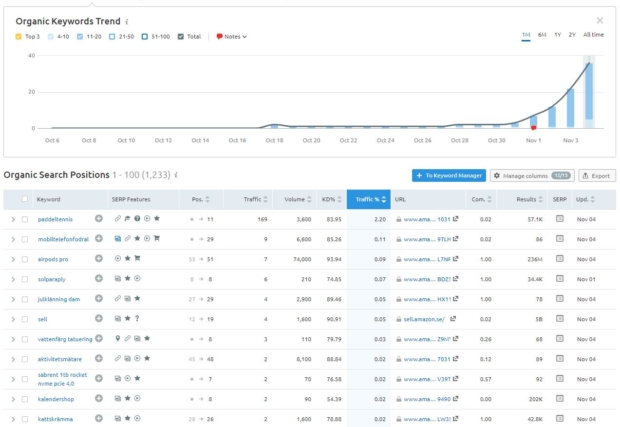Click plus icon for vattenfärg tatuering
This screenshot has height=427, width=620.
99,338
